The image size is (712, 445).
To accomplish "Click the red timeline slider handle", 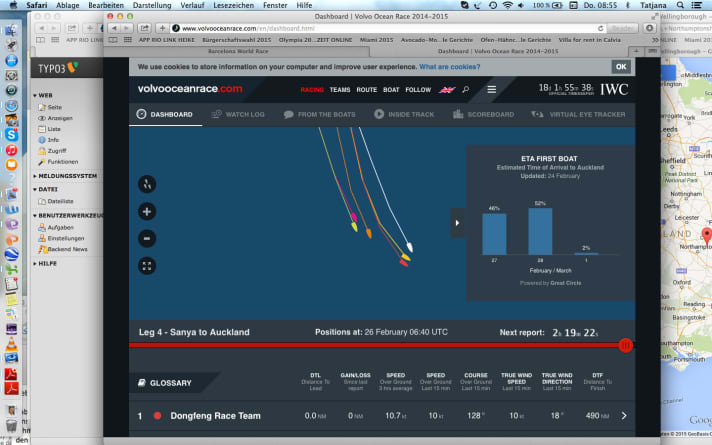I will coord(625,346).
